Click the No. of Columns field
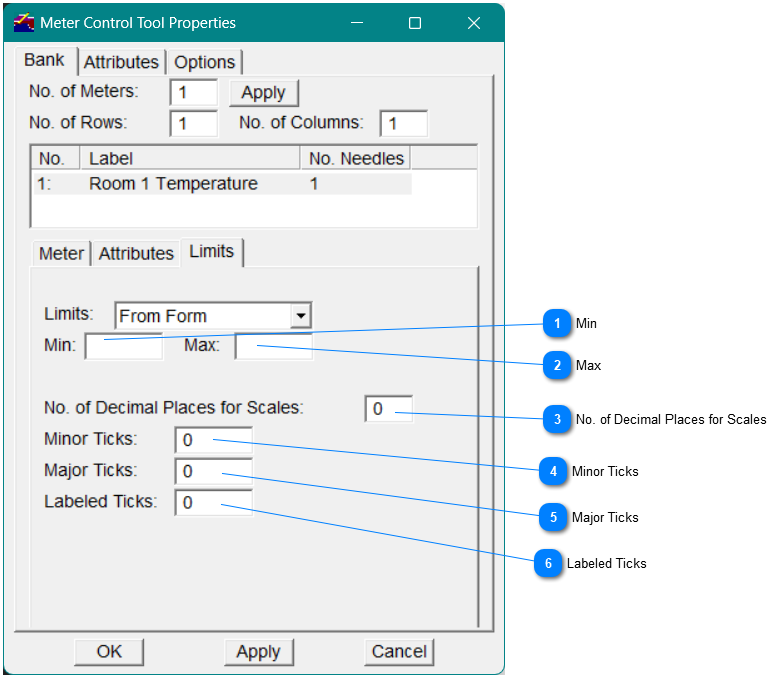 point(403,123)
